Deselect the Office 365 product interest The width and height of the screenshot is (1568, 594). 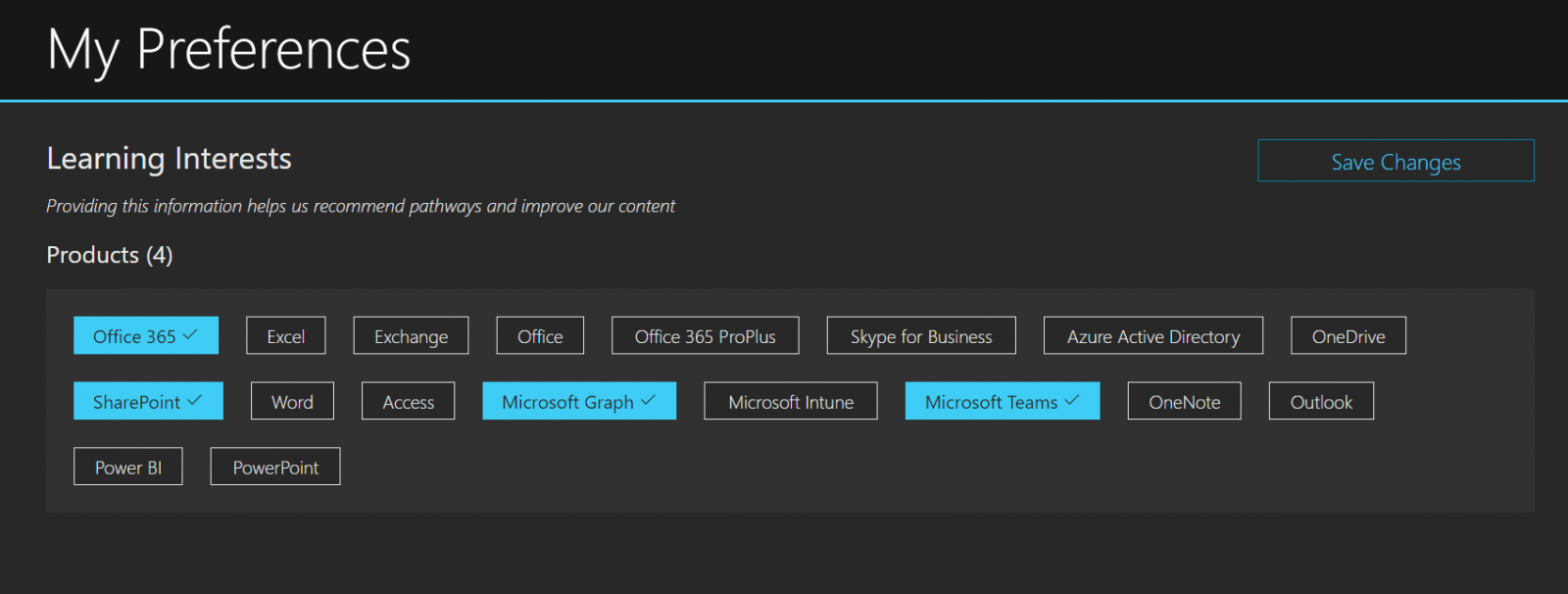click(146, 335)
